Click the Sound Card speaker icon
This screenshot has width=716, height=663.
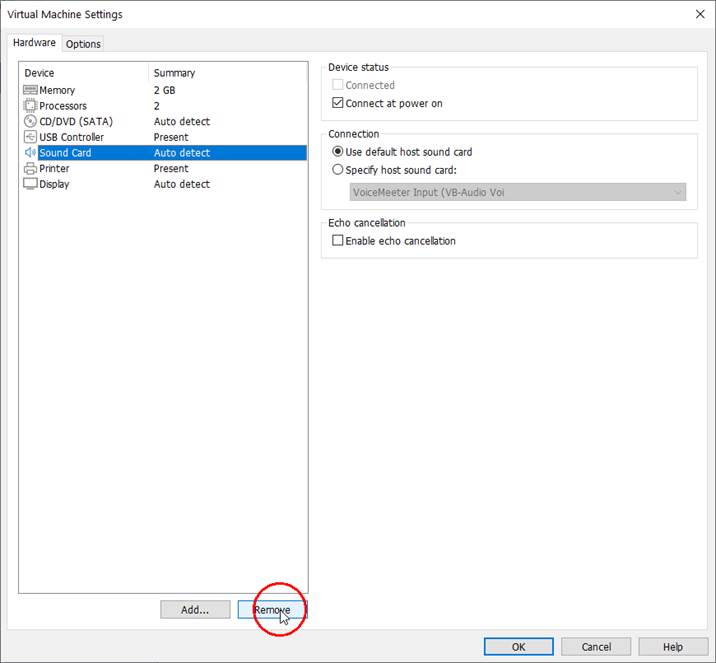point(30,153)
